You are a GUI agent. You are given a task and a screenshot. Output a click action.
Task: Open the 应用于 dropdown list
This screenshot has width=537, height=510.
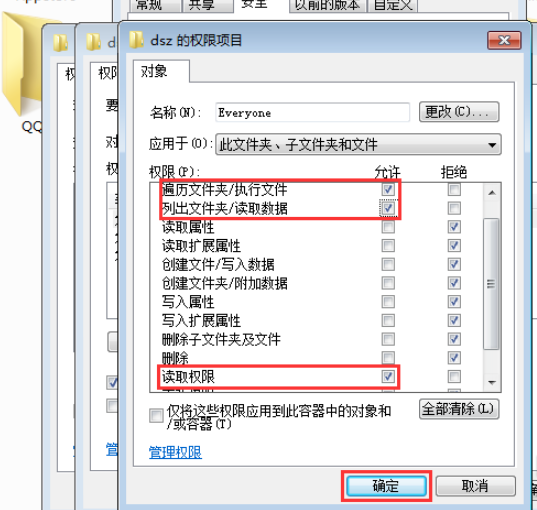358,145
